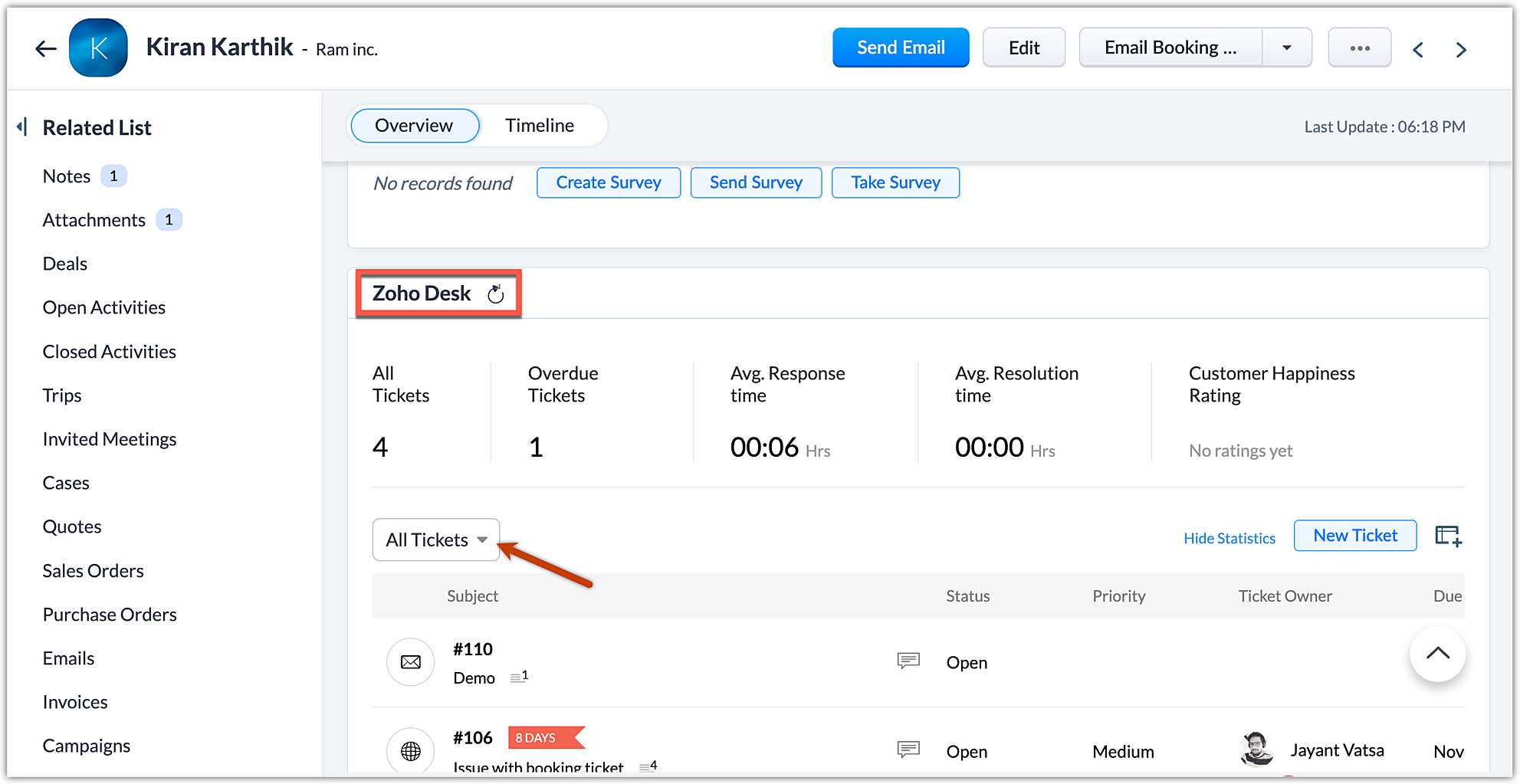Image resolution: width=1520 pixels, height=784 pixels.
Task: Sort tickets by the Subject column
Action: [x=473, y=596]
